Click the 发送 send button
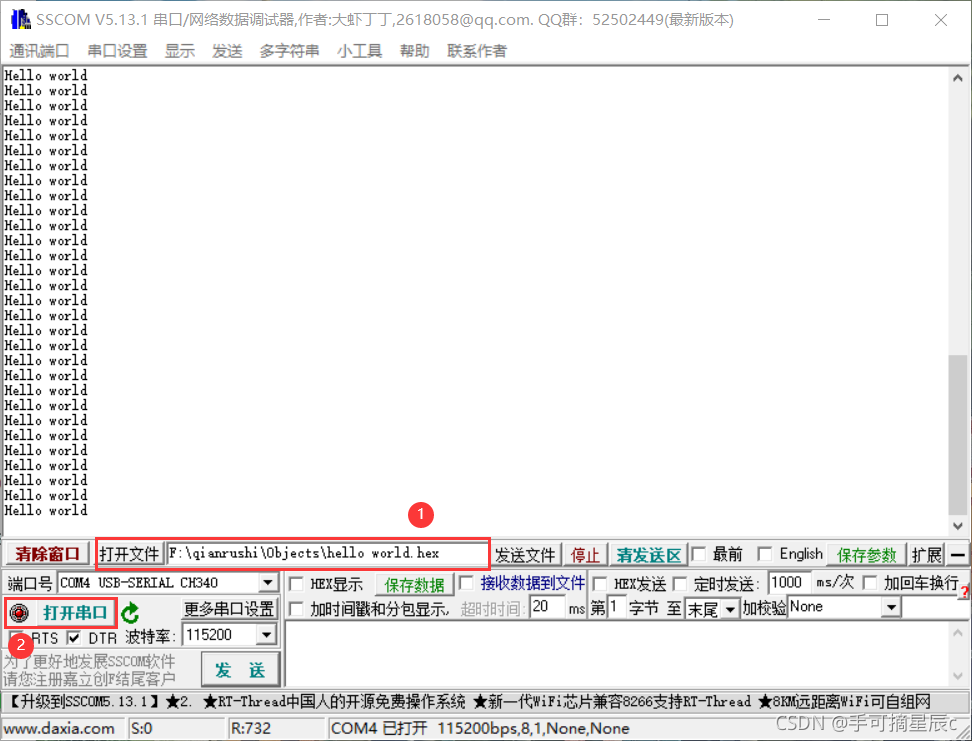The image size is (972, 741). pyautogui.click(x=240, y=670)
